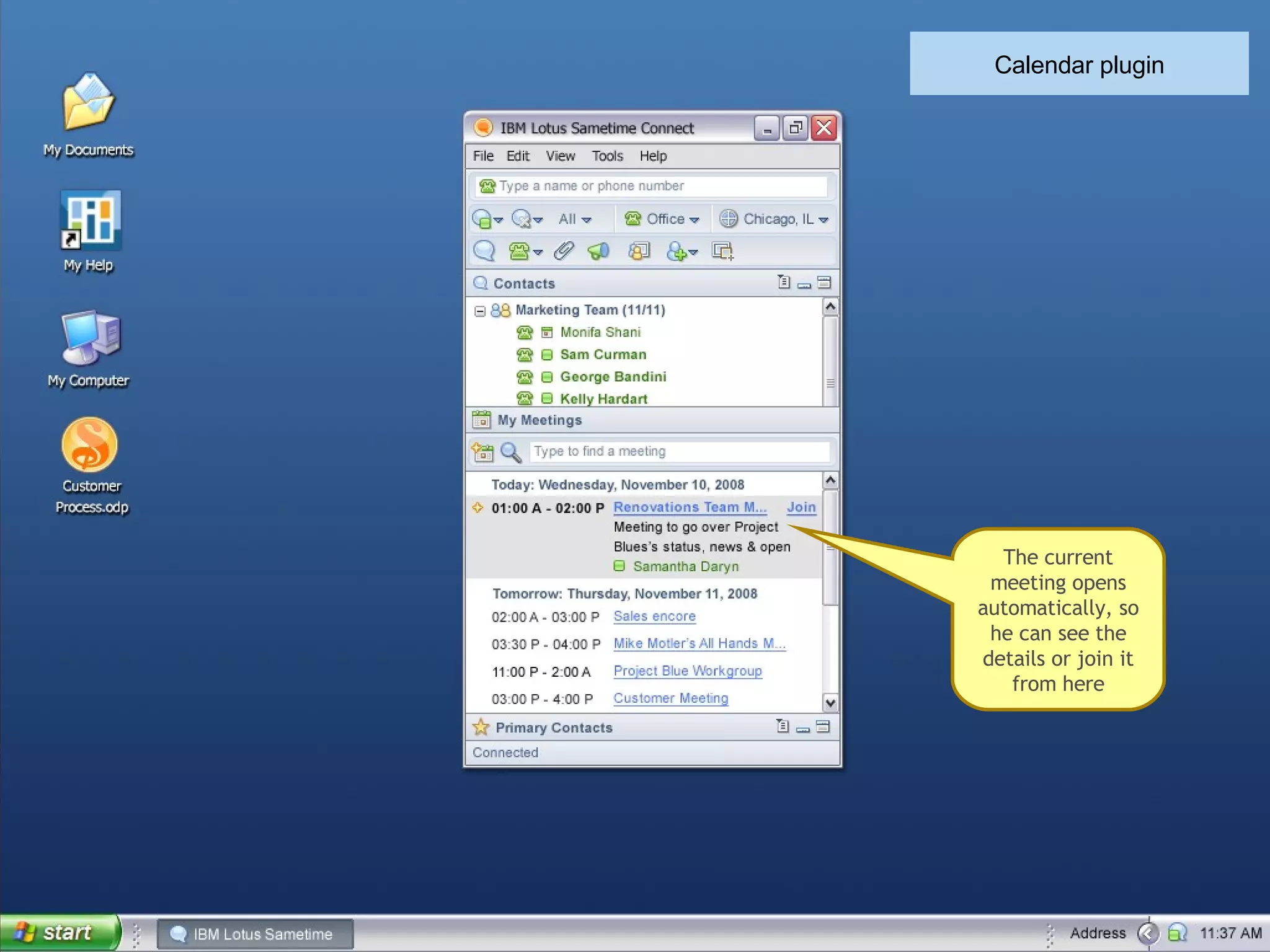
Task: Click the meetings list scroll down arrow
Action: click(x=830, y=703)
